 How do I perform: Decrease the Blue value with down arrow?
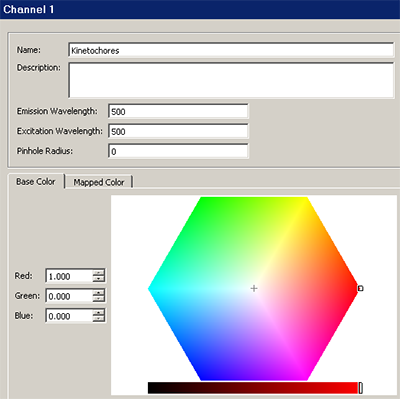(x=99, y=319)
